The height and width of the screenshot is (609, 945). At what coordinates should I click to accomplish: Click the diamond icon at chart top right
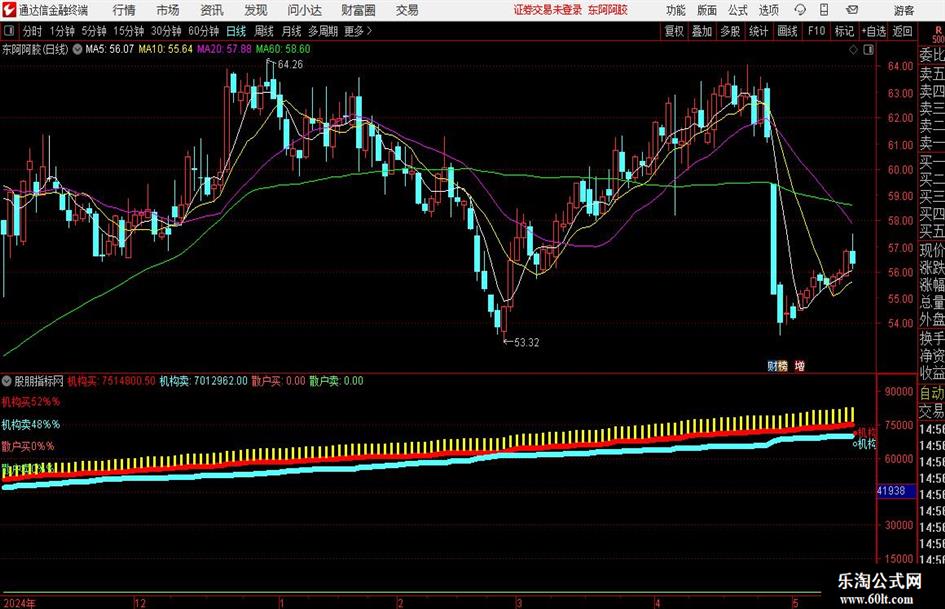click(x=853, y=50)
